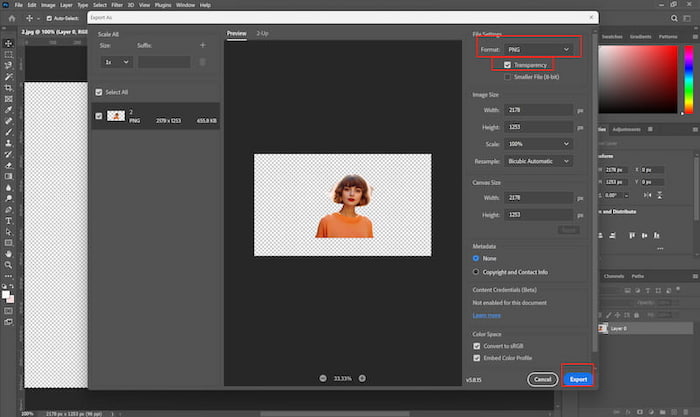The width and height of the screenshot is (700, 417).
Task: Open the Learn more link
Action: [487, 315]
